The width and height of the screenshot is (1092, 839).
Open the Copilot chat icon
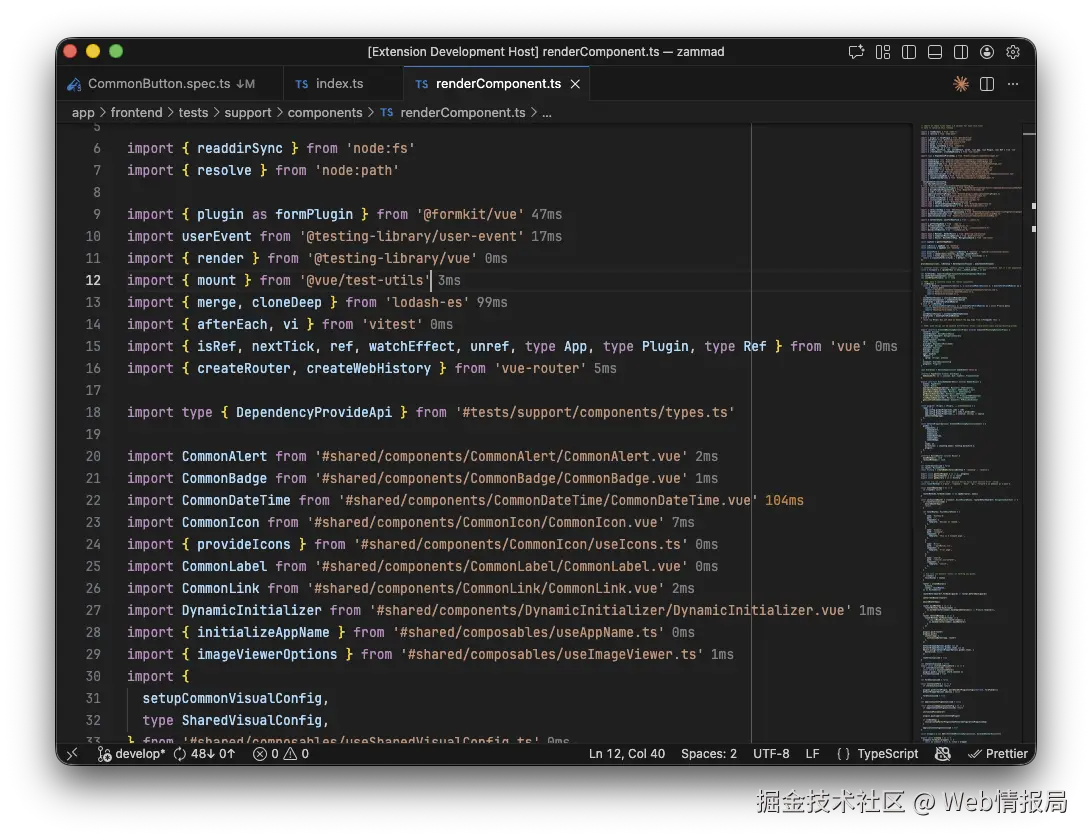(x=856, y=51)
